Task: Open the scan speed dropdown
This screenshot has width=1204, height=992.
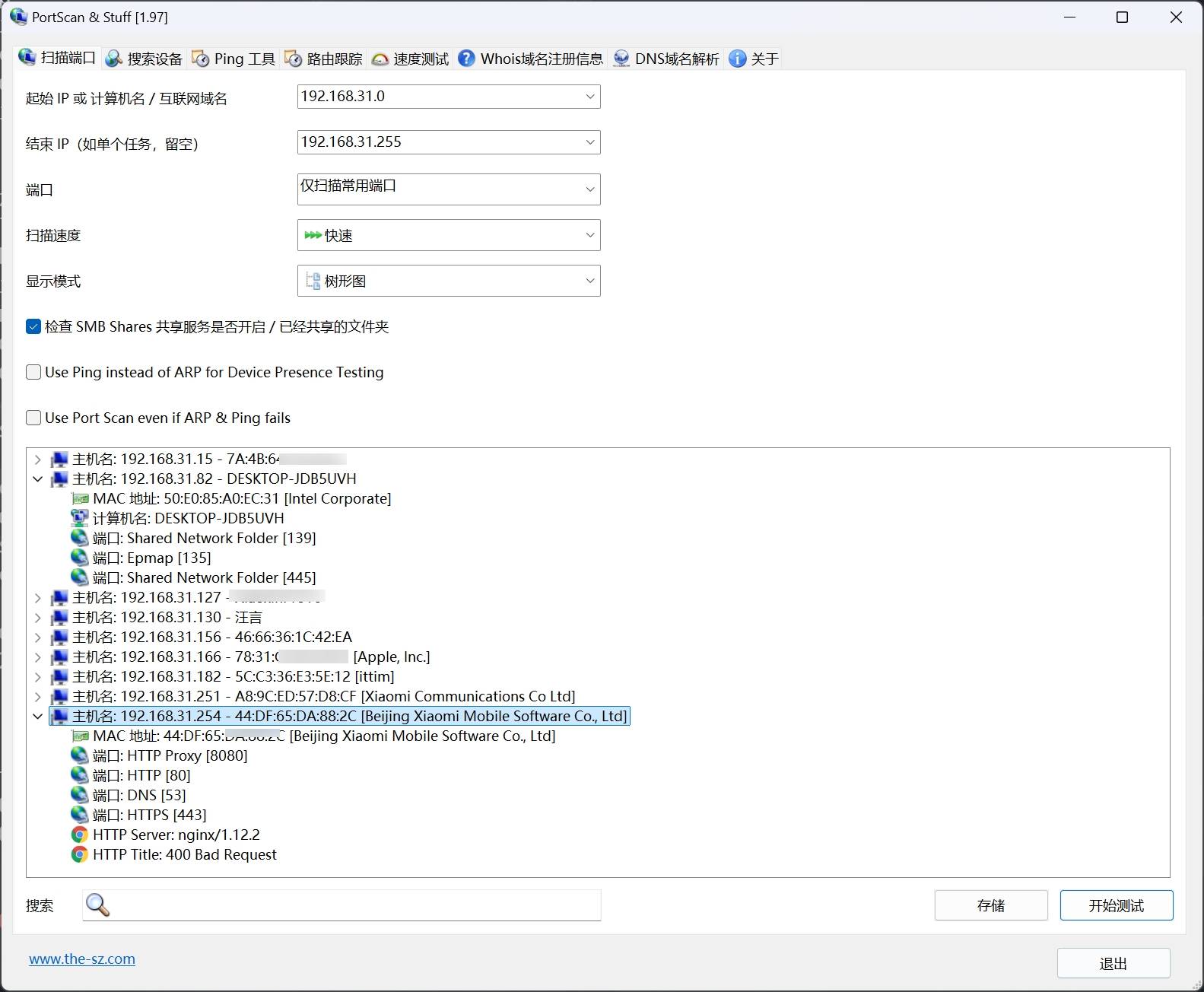Action: (x=448, y=235)
